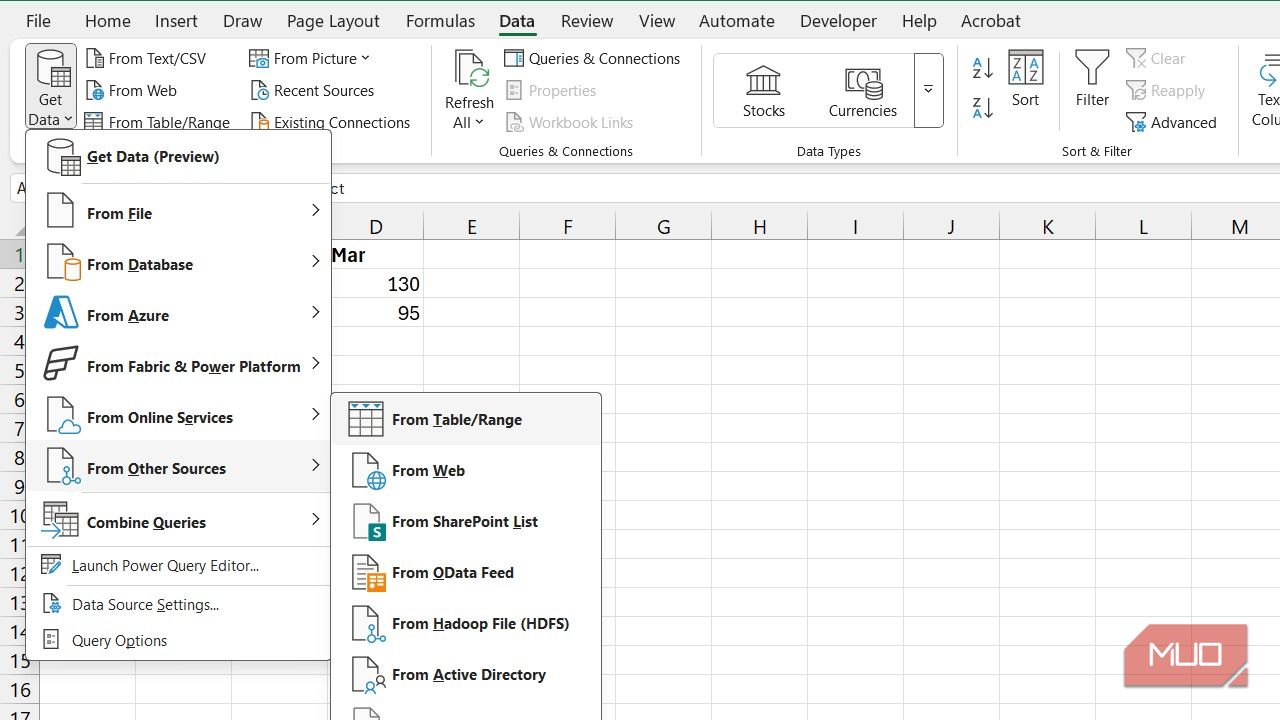Switch to the Developer tab

coord(838,21)
